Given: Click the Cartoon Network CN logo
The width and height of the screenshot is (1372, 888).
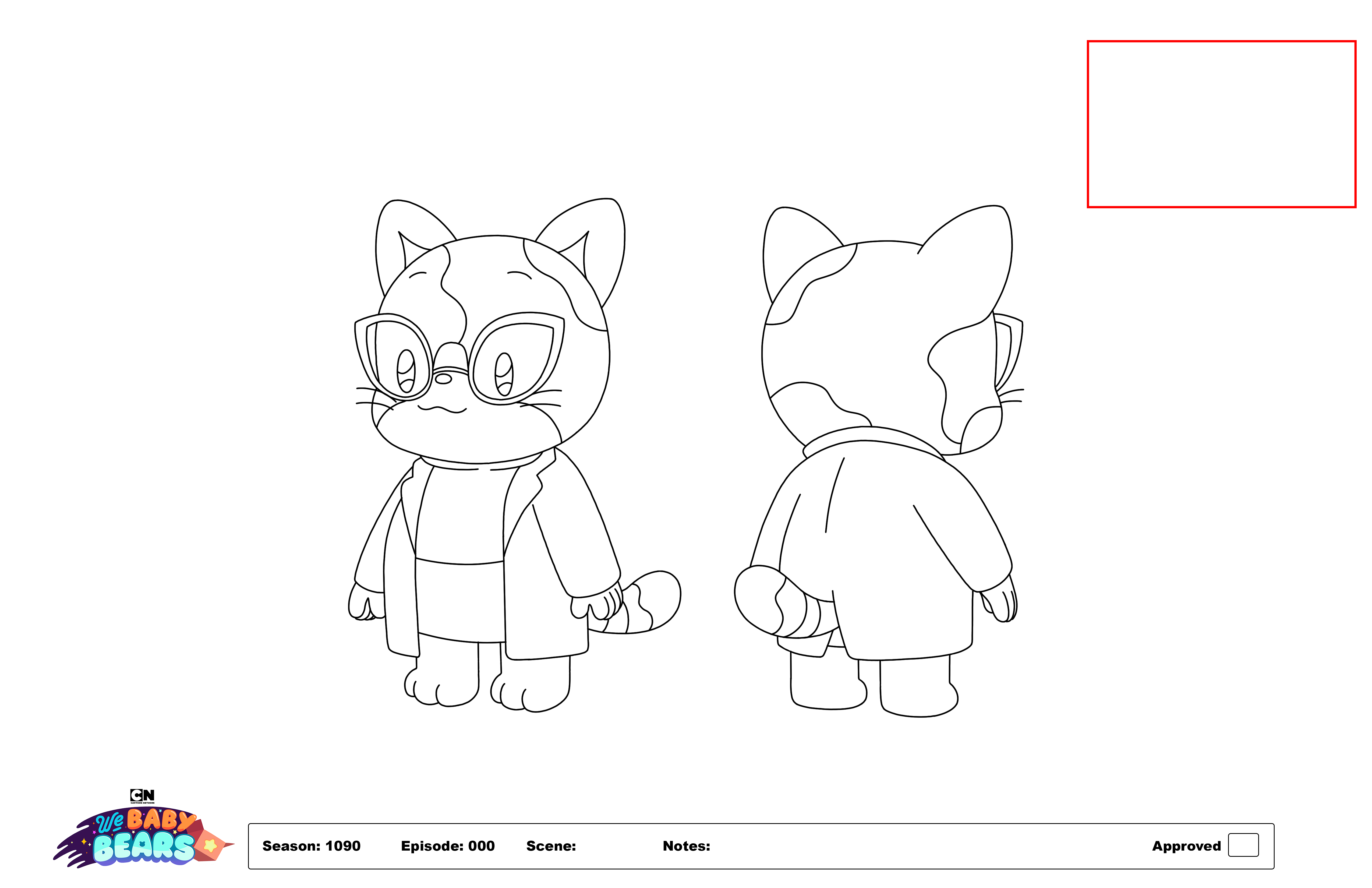Looking at the screenshot, I should (142, 796).
